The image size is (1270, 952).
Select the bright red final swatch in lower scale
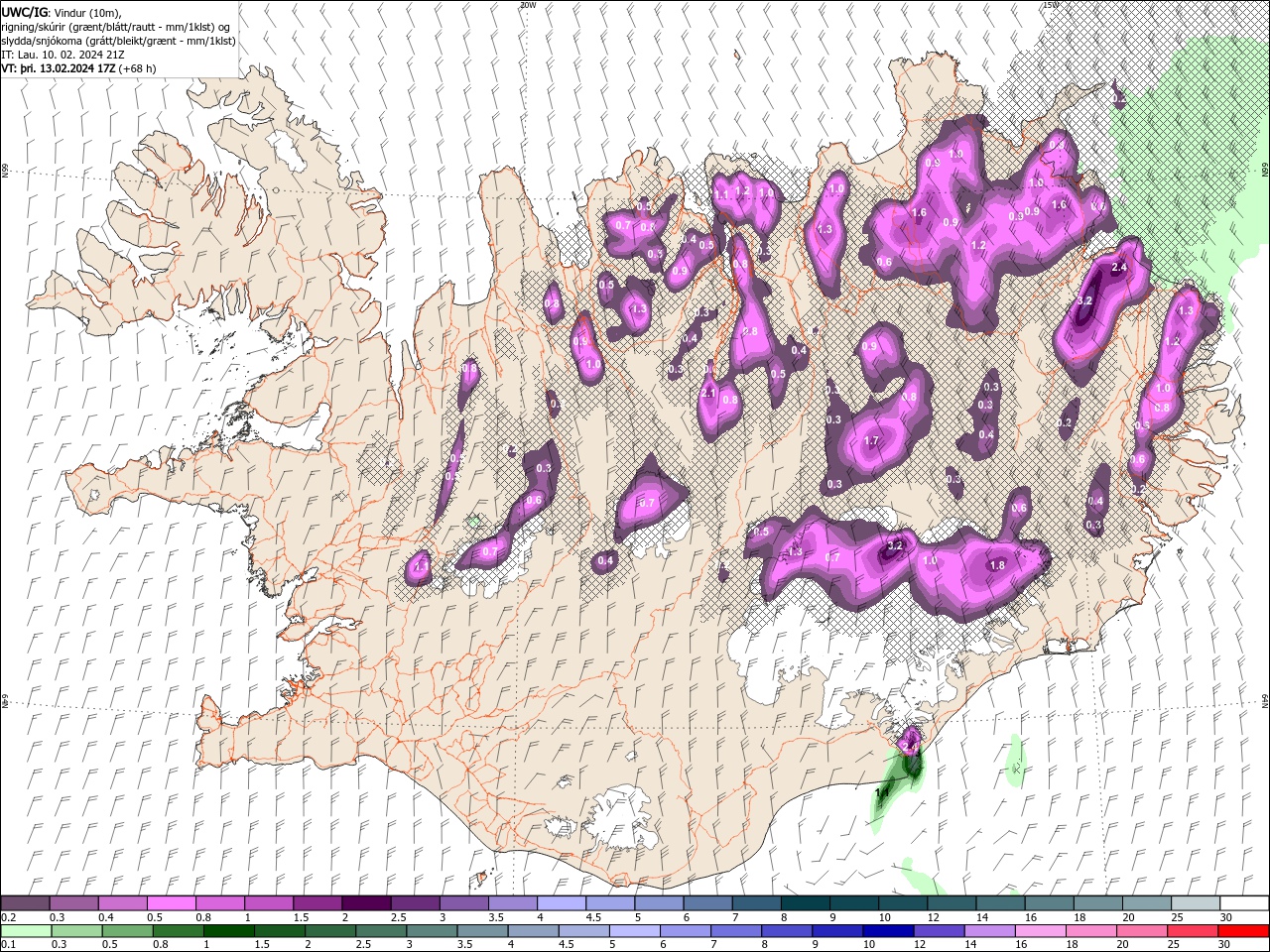[x=1243, y=931]
